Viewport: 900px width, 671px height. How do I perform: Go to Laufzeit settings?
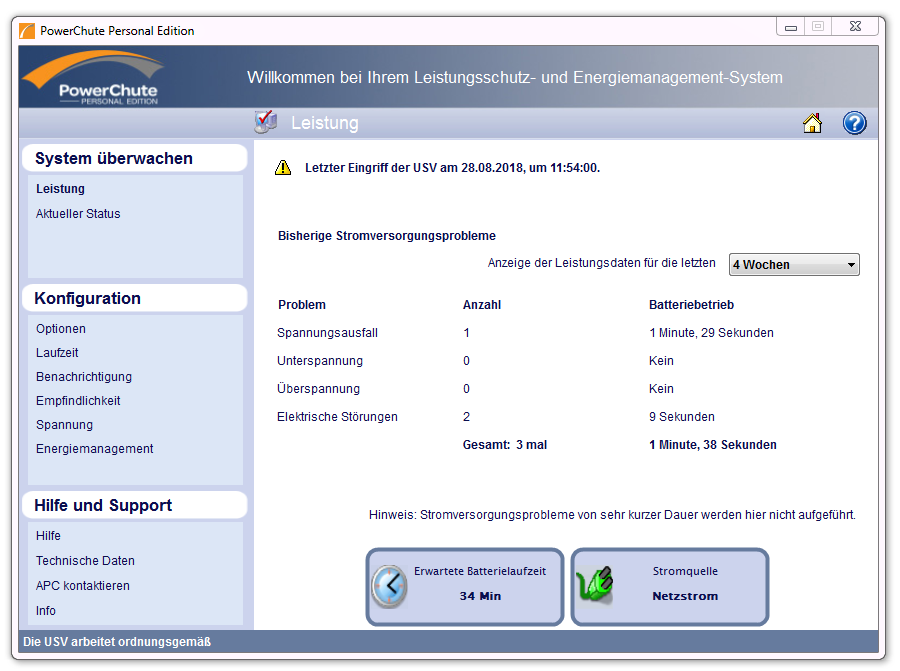tap(57, 352)
